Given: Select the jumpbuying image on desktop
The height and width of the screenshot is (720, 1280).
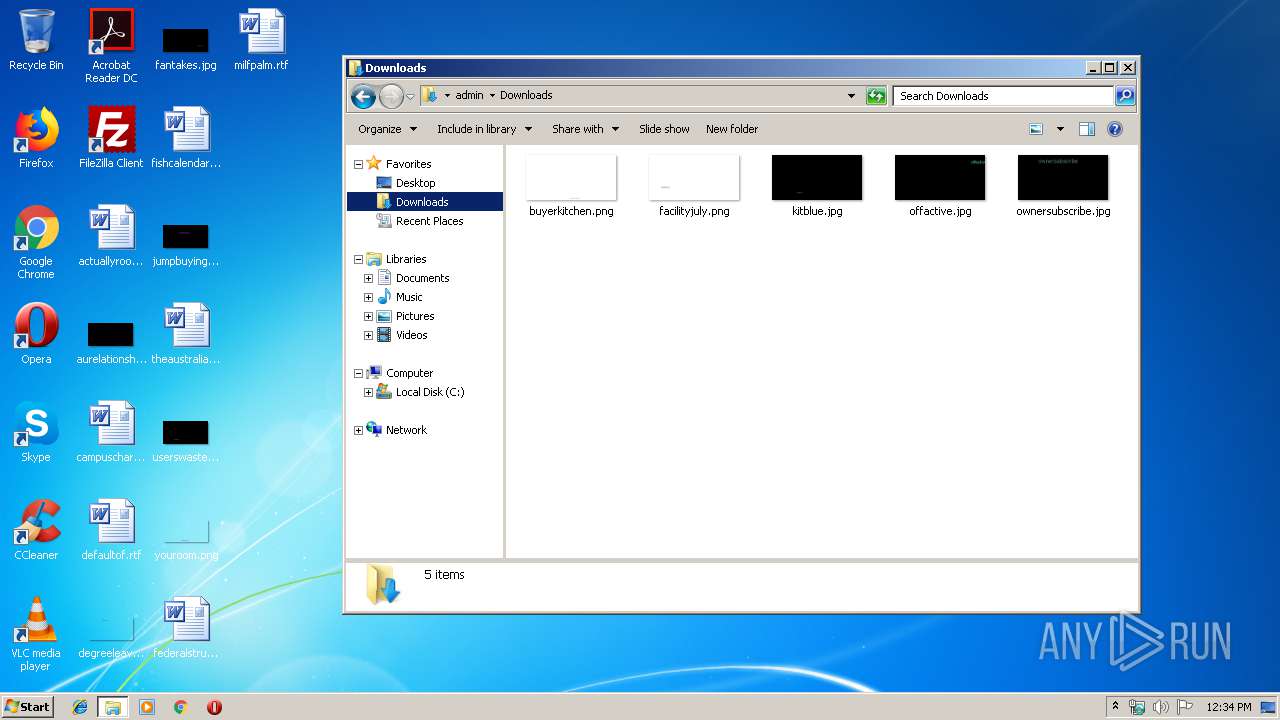Looking at the screenshot, I should point(186,244).
